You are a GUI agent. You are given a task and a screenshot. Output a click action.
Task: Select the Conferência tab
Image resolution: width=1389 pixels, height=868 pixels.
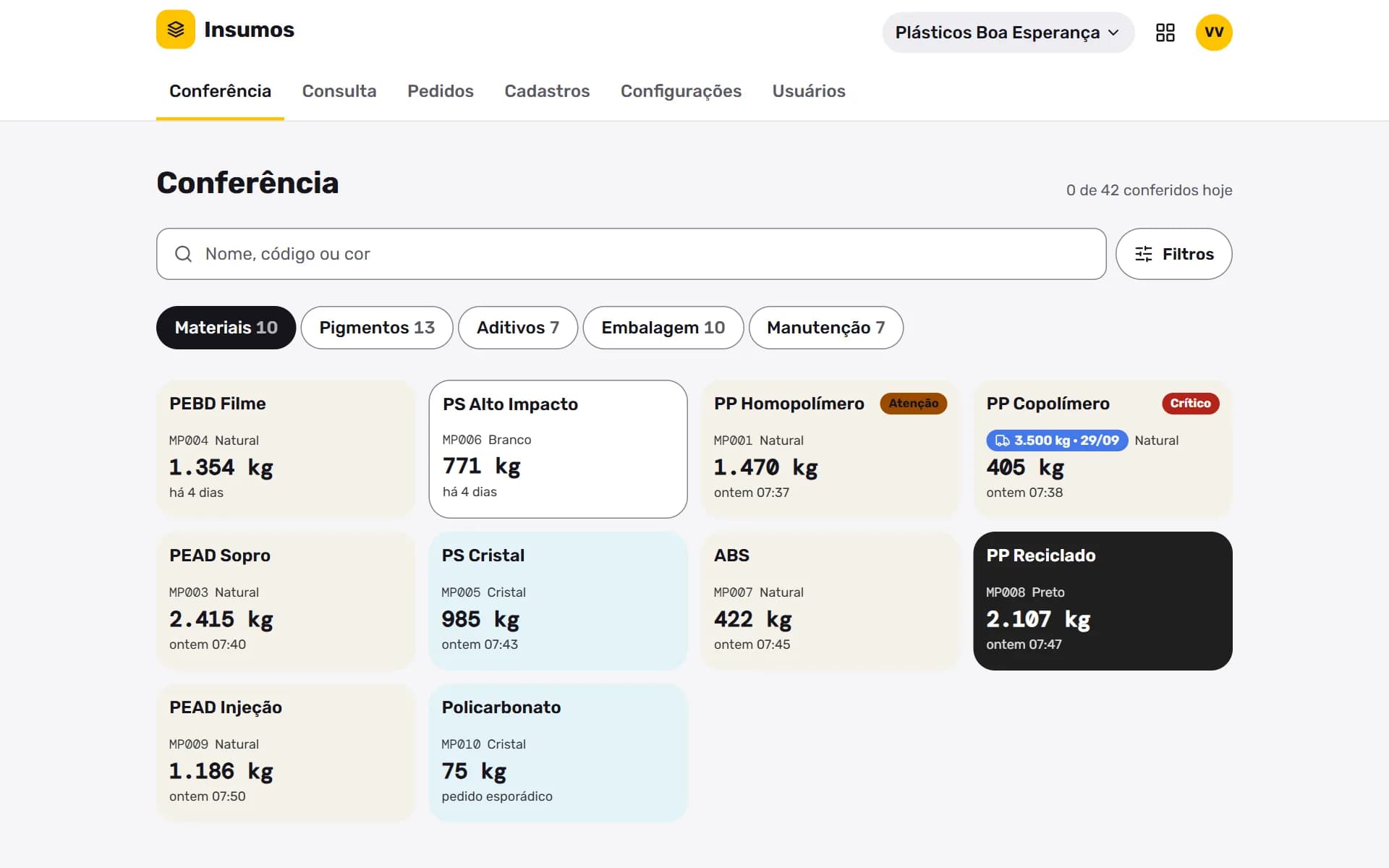click(x=220, y=91)
